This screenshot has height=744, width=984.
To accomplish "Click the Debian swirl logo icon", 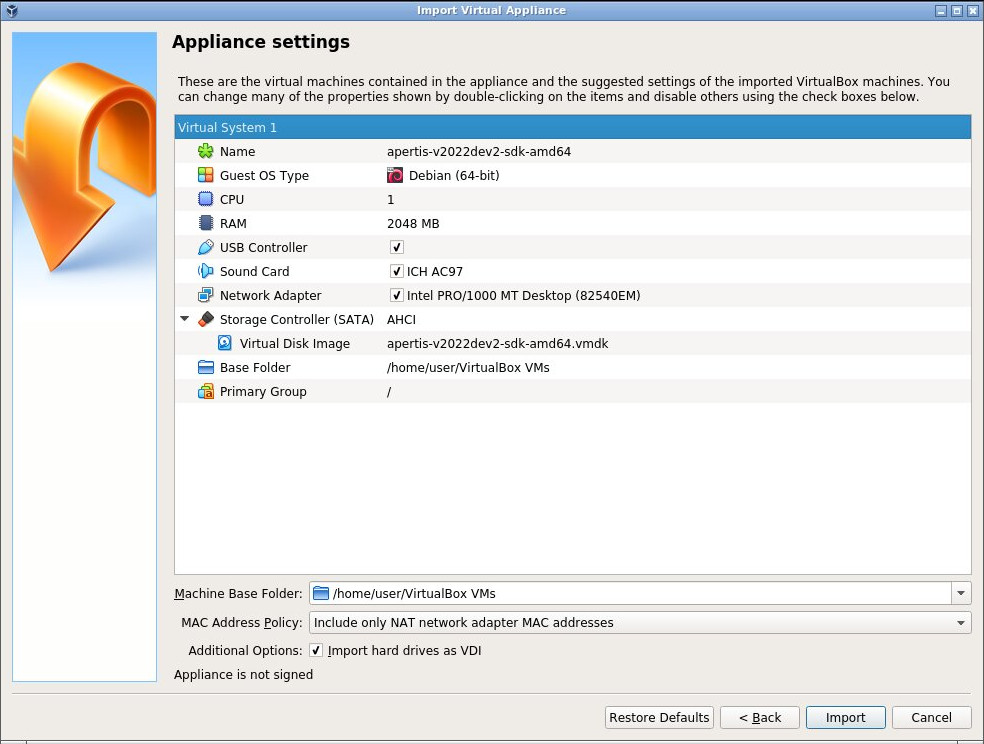I will [395, 175].
